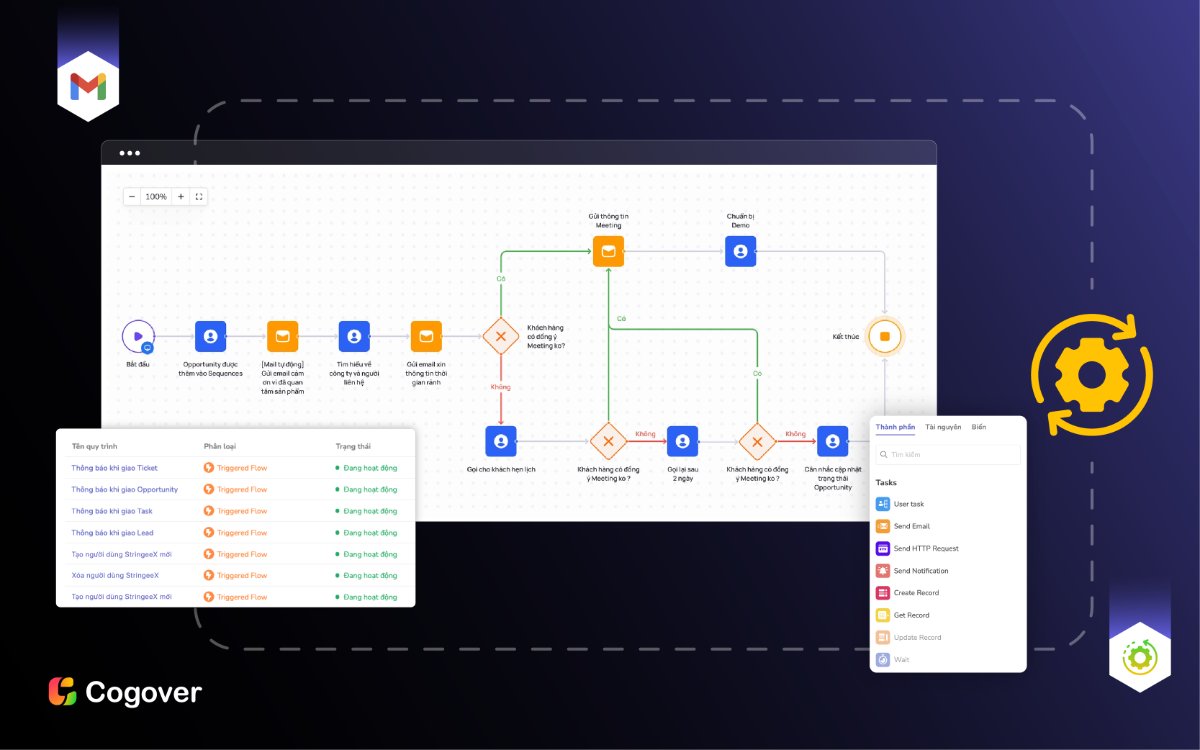The image size is (1200, 750).
Task: Click the fit-to-screen icon in zoom toolbar
Action: (199, 196)
